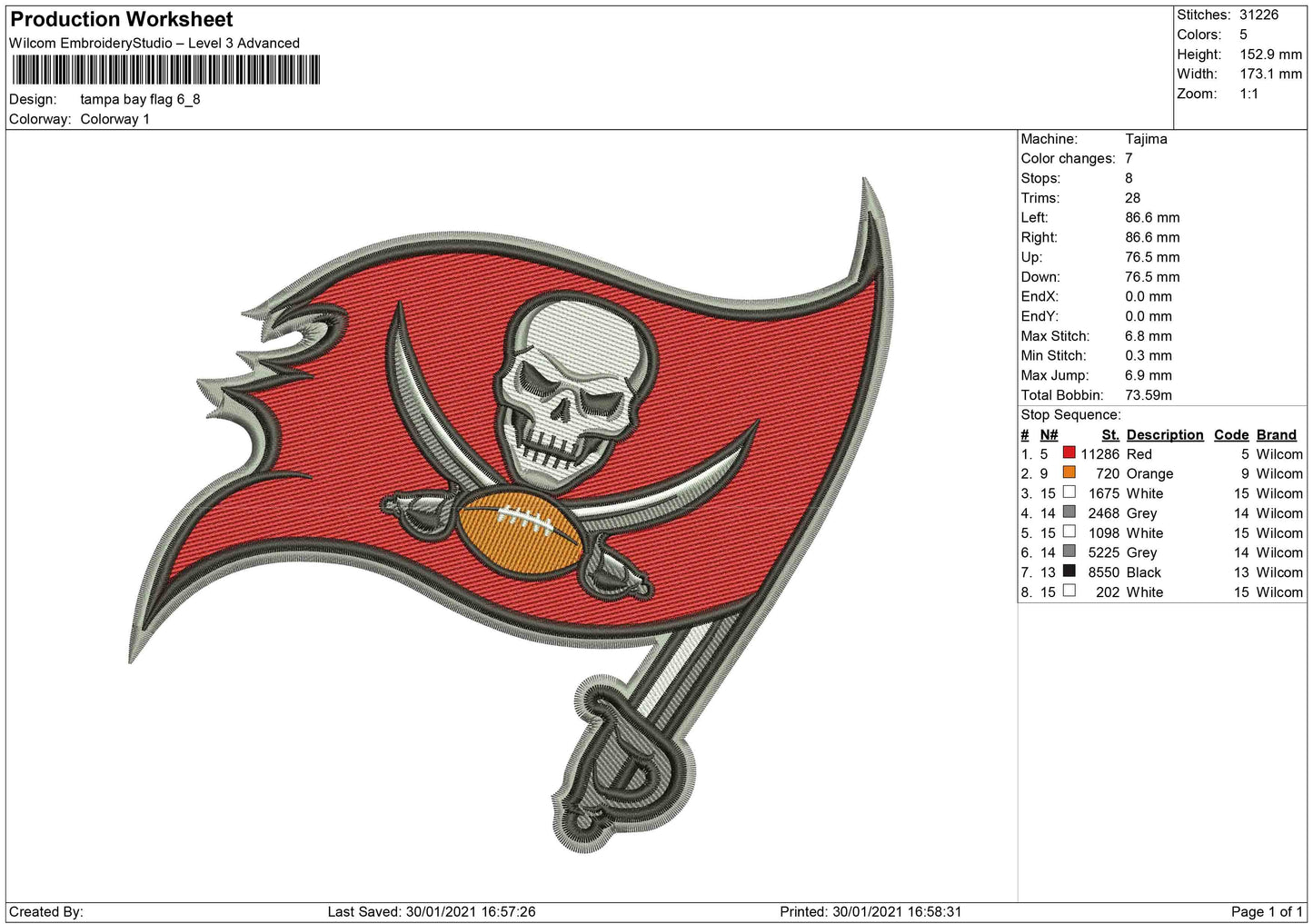Click the 'Stops:' label
The width and height of the screenshot is (1313, 924).
(x=1040, y=178)
